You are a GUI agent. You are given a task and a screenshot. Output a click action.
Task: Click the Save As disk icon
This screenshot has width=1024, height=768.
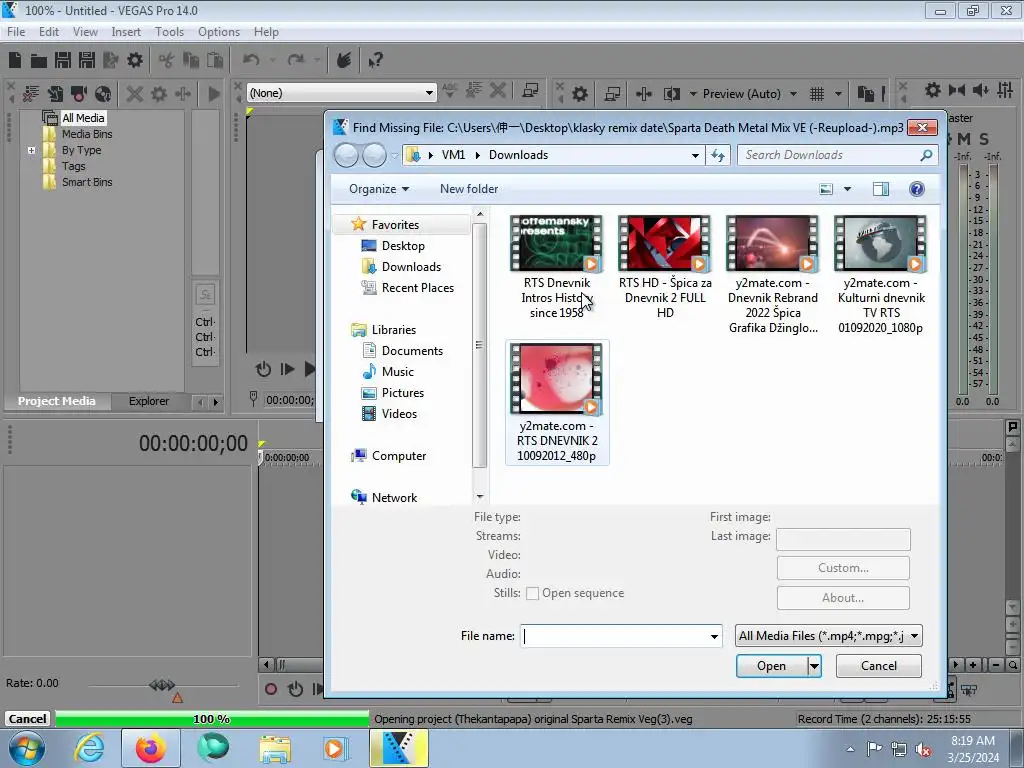click(87, 61)
